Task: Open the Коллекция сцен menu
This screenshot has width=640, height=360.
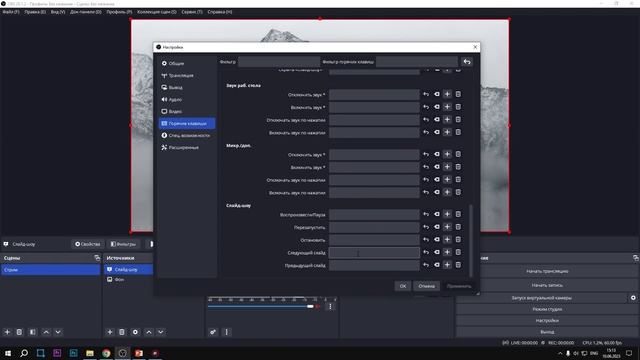Action: (x=157, y=12)
